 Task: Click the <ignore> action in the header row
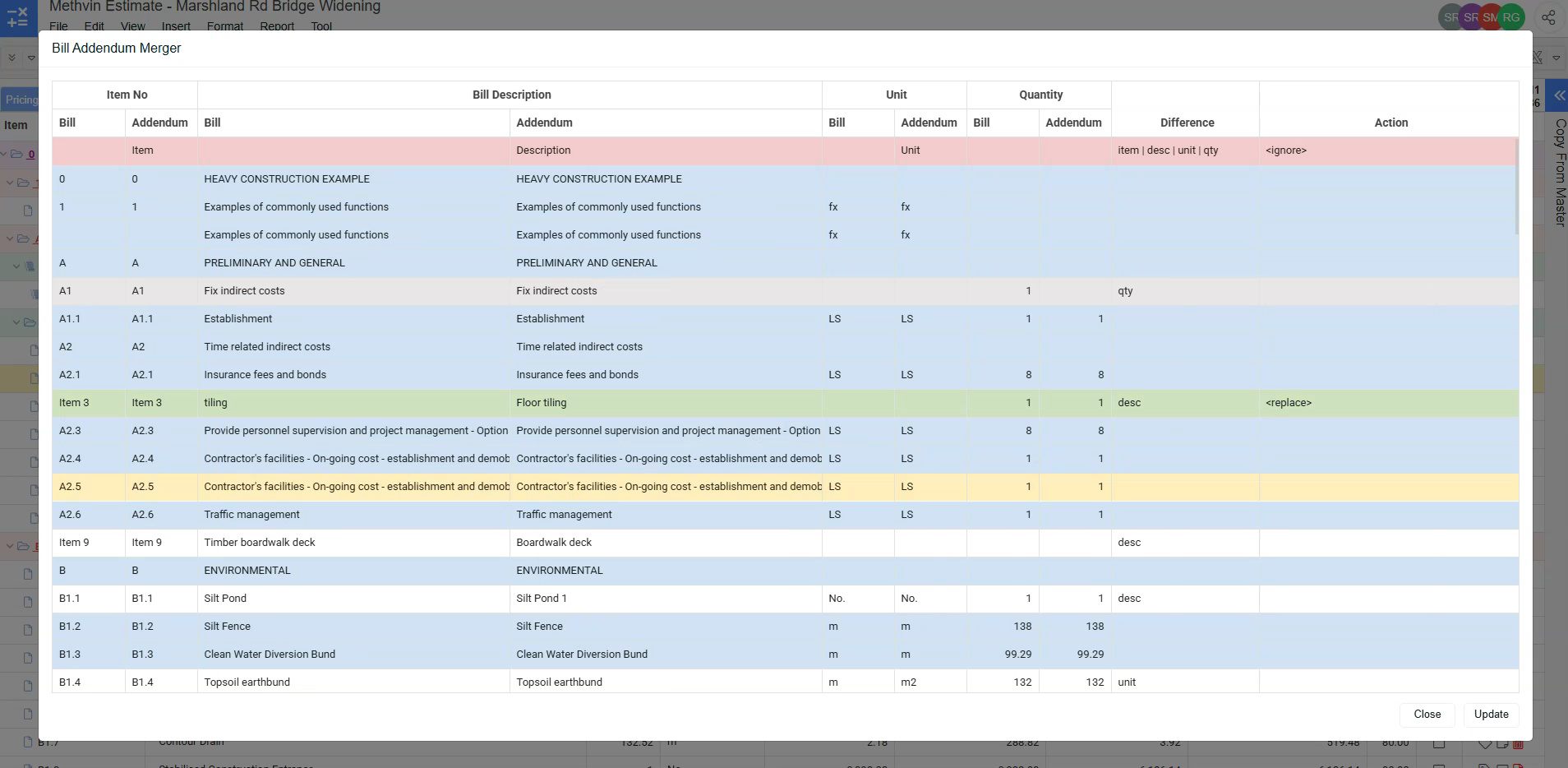pyautogui.click(x=1286, y=150)
